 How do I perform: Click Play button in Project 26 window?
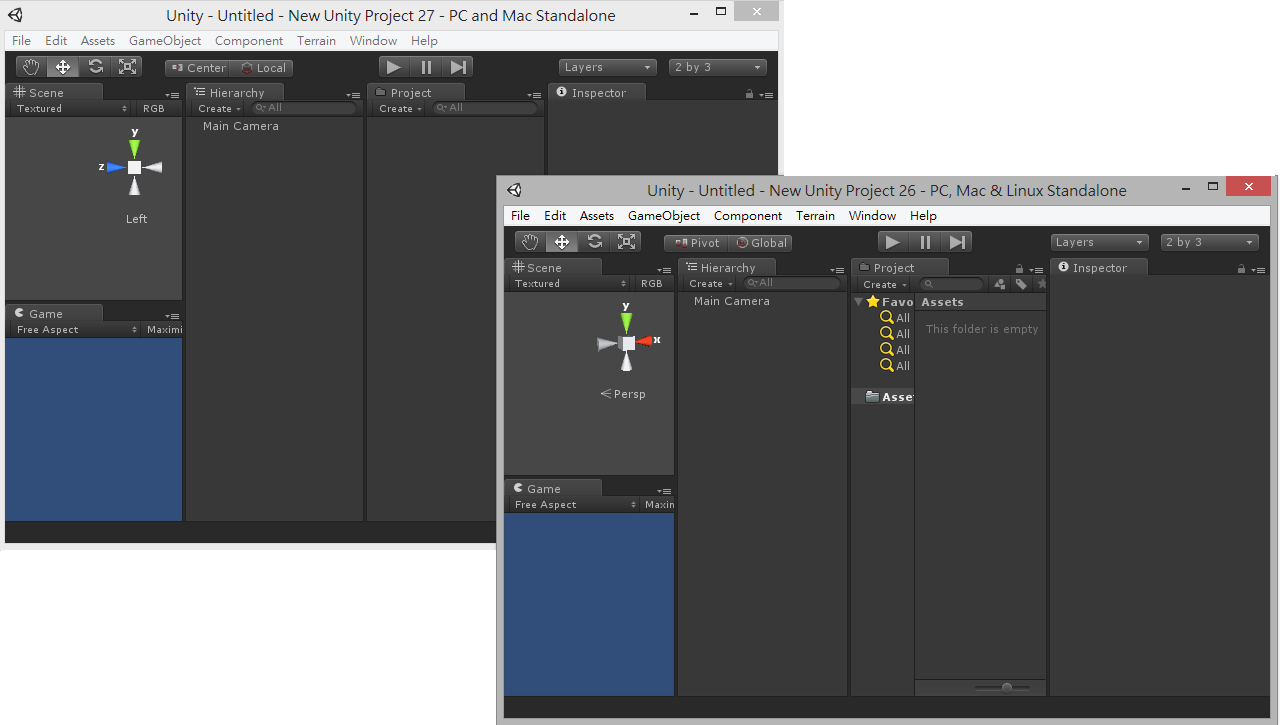893,242
